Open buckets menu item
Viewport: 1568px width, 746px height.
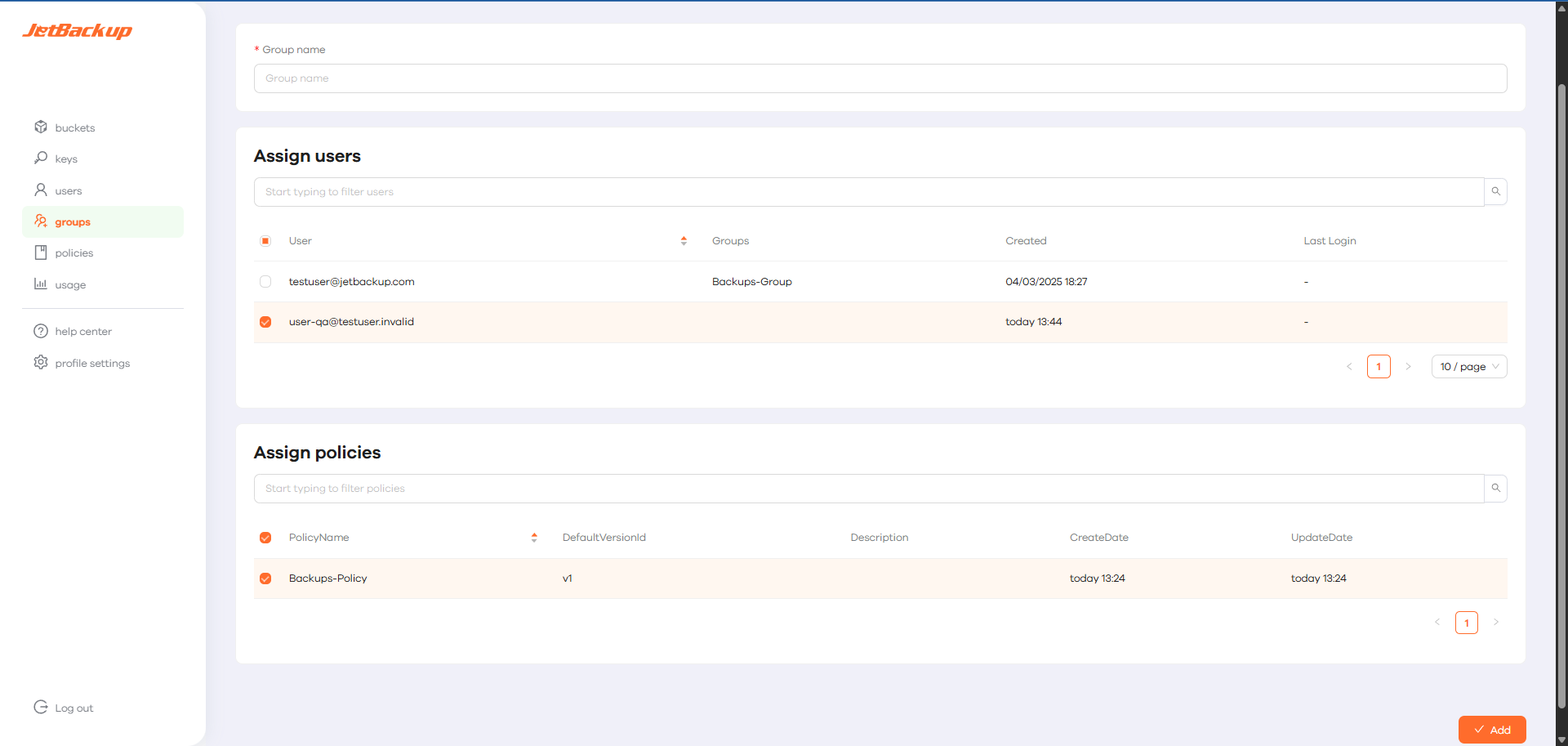coord(103,127)
